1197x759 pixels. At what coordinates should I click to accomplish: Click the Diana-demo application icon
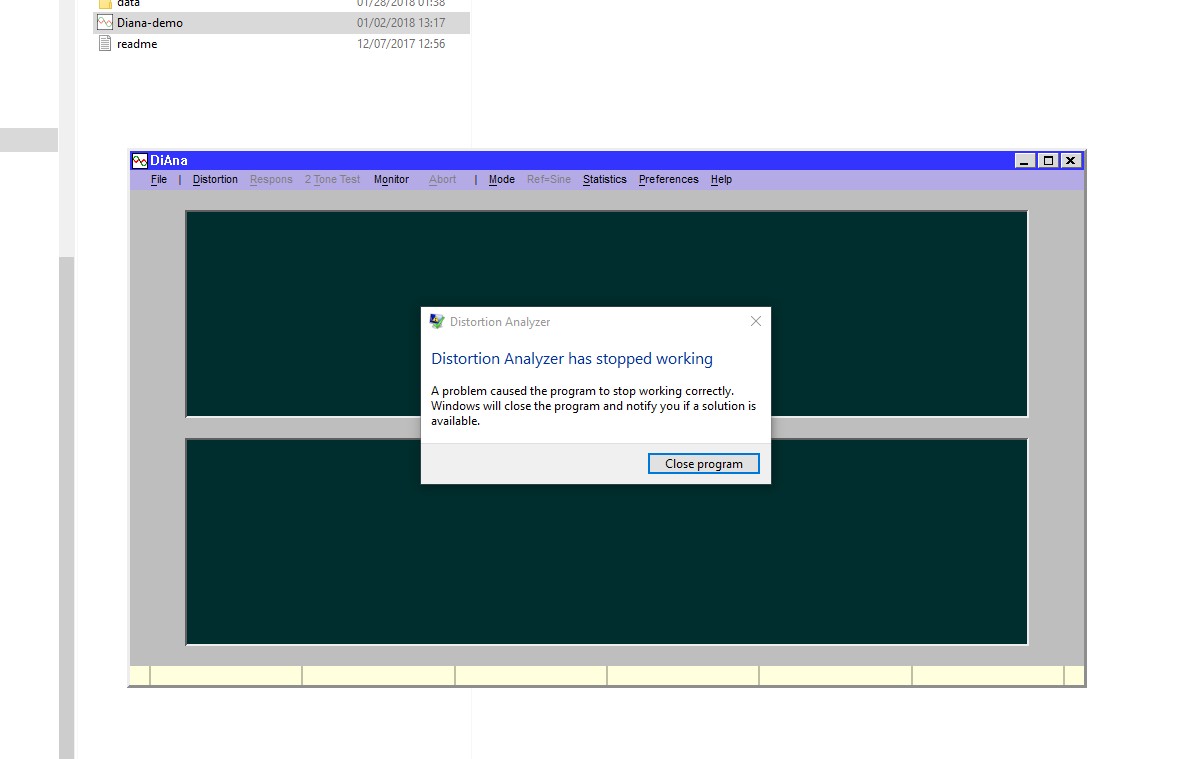(x=105, y=23)
